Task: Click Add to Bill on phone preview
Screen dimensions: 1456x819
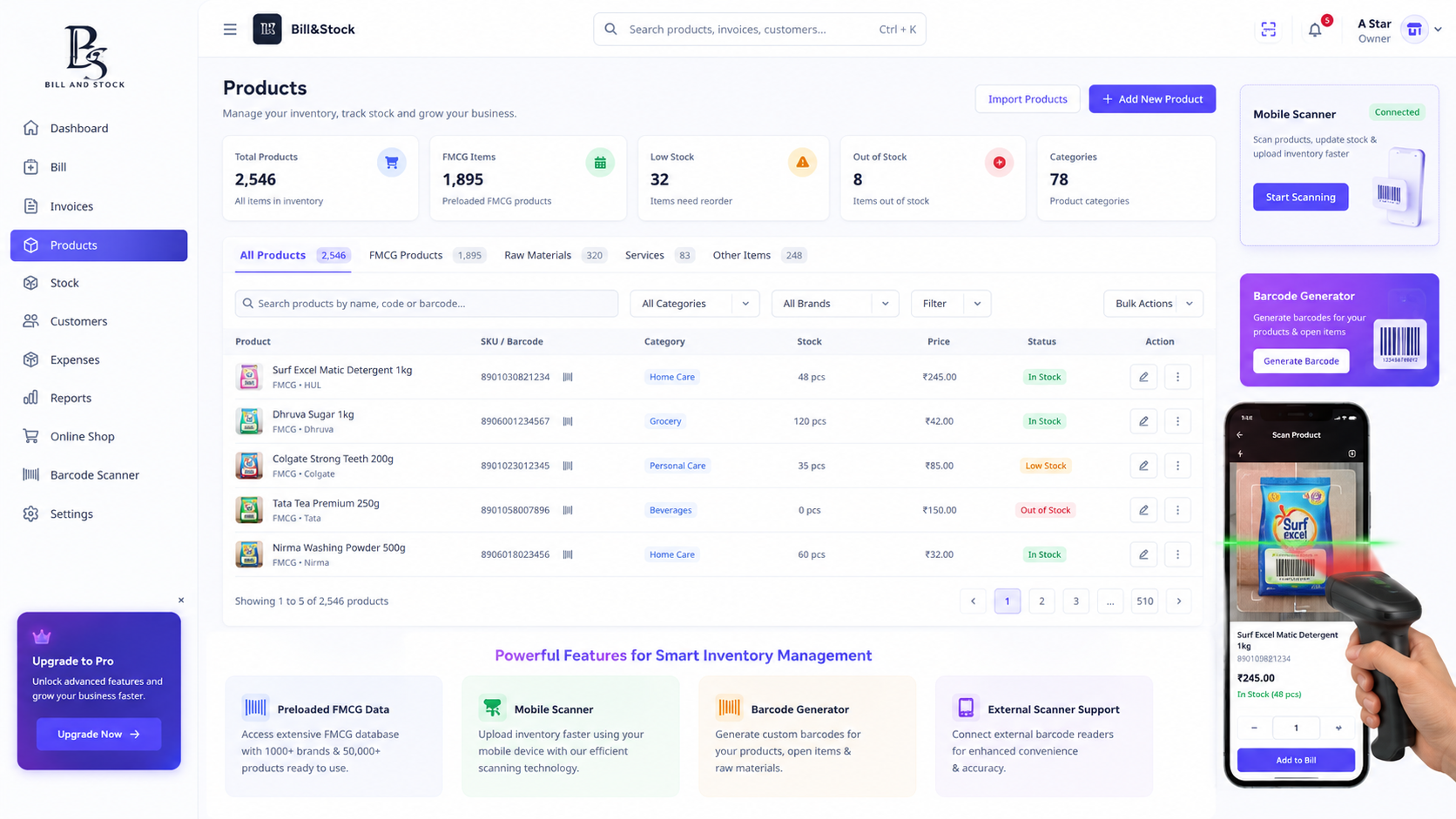Action: click(x=1296, y=760)
